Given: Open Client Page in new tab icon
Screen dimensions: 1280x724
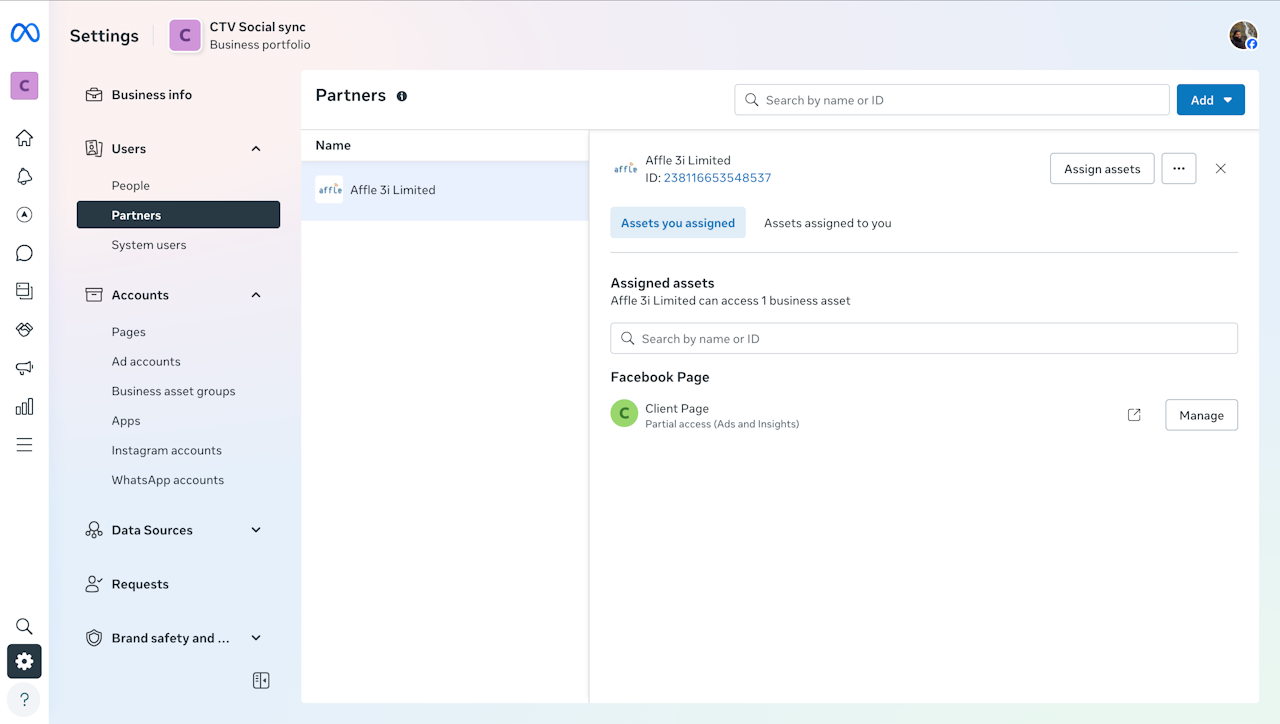Looking at the screenshot, I should coord(1134,415).
